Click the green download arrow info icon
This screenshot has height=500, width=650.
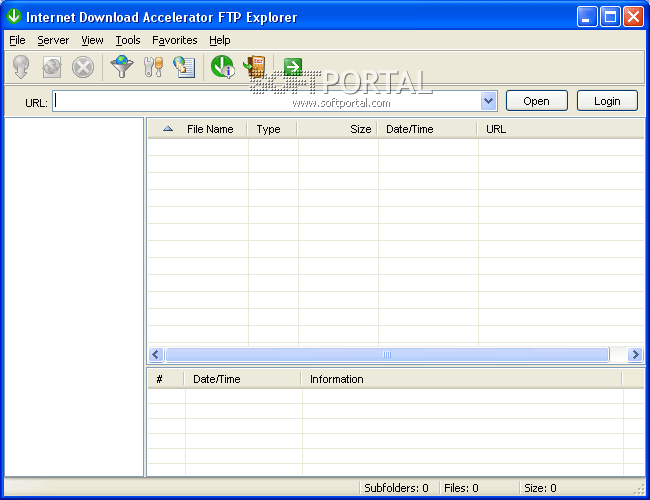point(223,67)
